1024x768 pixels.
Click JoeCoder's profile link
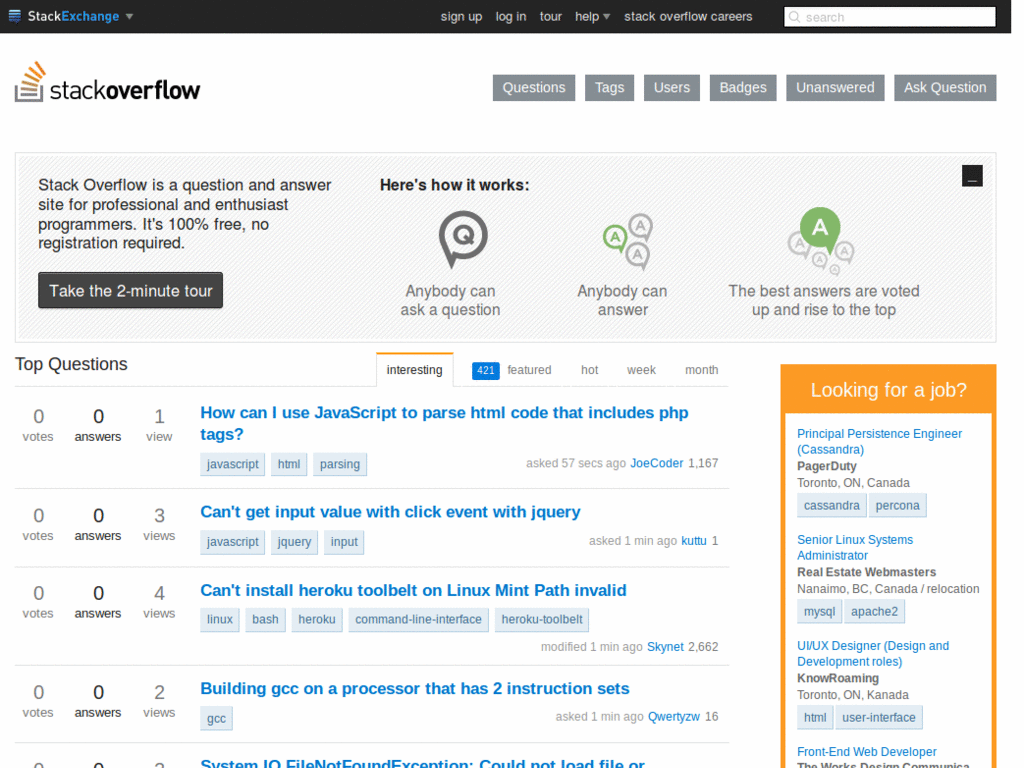(657, 463)
